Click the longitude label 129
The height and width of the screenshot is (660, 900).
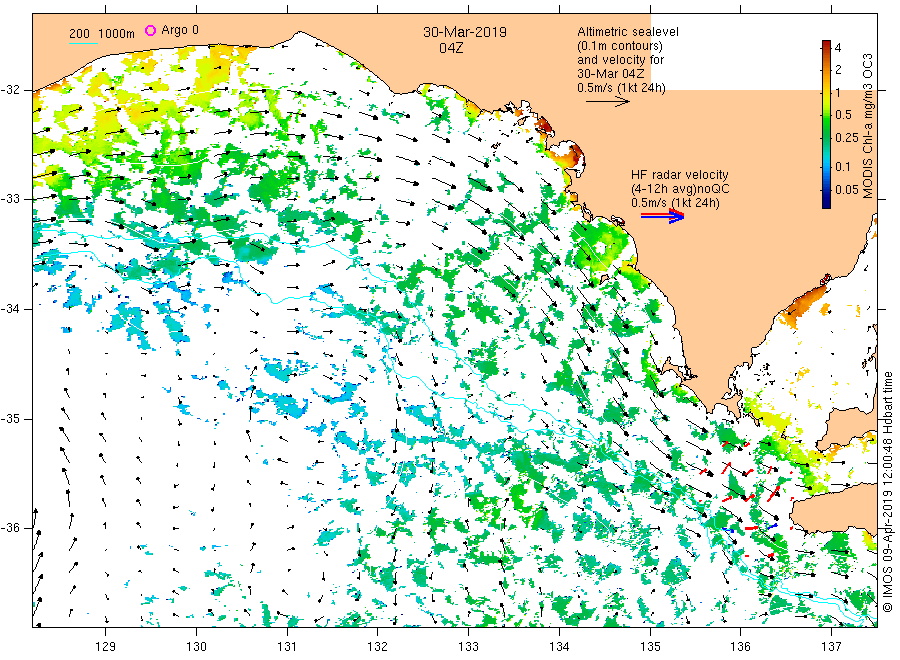106,647
